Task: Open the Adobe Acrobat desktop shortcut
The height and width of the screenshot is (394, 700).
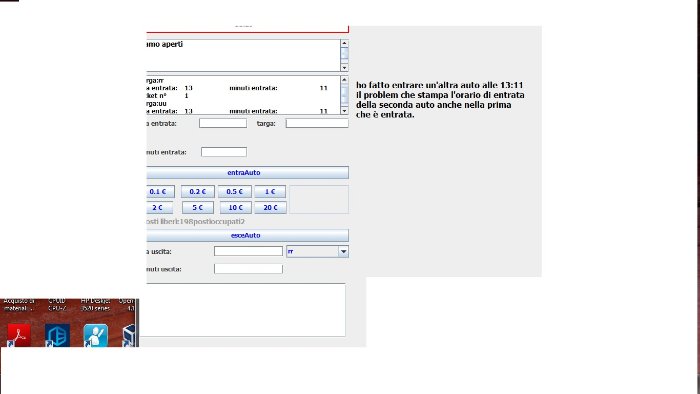Action: tap(19, 336)
